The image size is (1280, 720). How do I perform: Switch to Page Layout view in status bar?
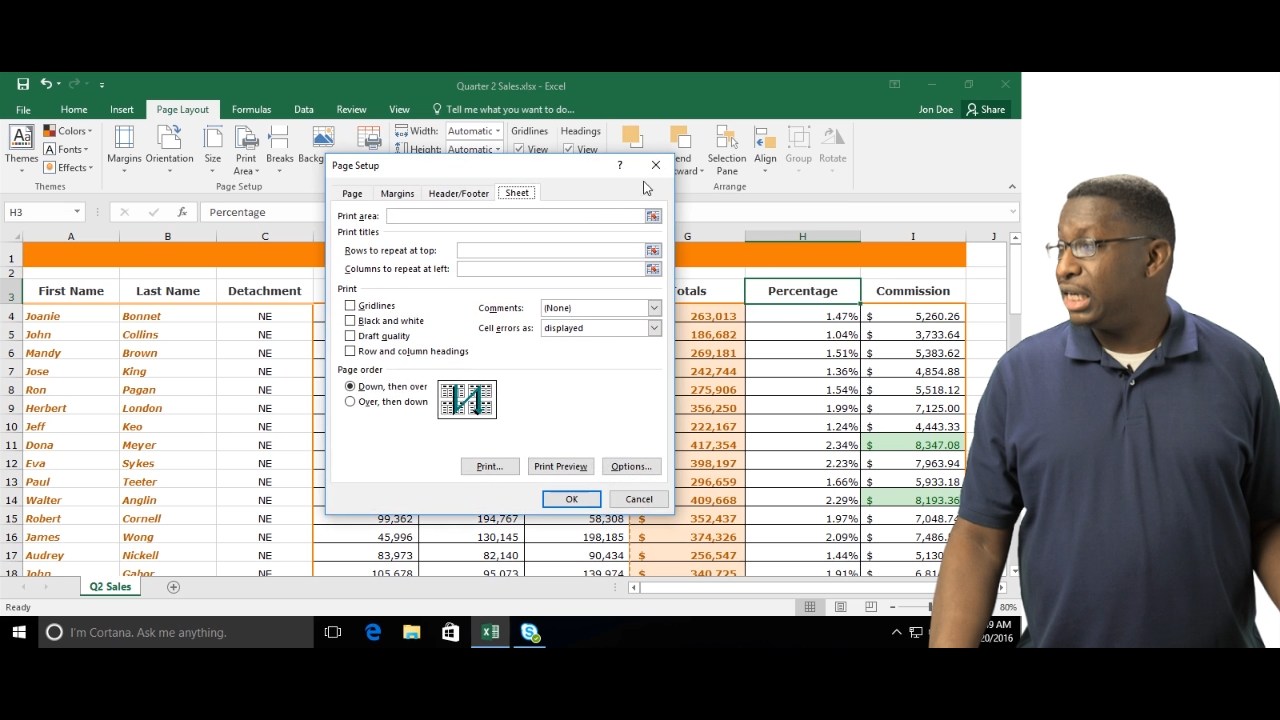coord(841,607)
